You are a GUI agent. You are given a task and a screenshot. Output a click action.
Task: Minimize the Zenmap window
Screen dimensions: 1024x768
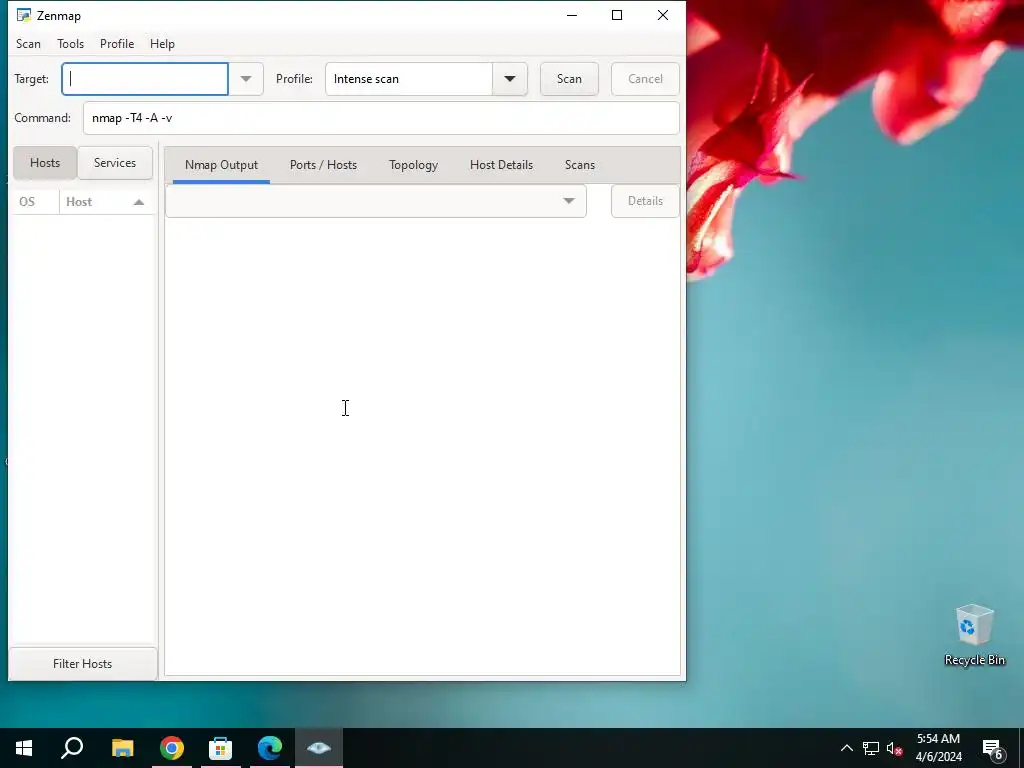[x=572, y=15]
